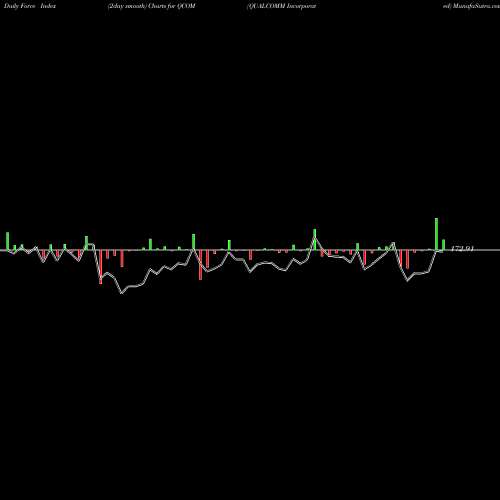Image resolution: width=500 pixels, height=500 pixels.
Task: Click the 'Daily Force Index' chart title
Action: click(x=30, y=6)
